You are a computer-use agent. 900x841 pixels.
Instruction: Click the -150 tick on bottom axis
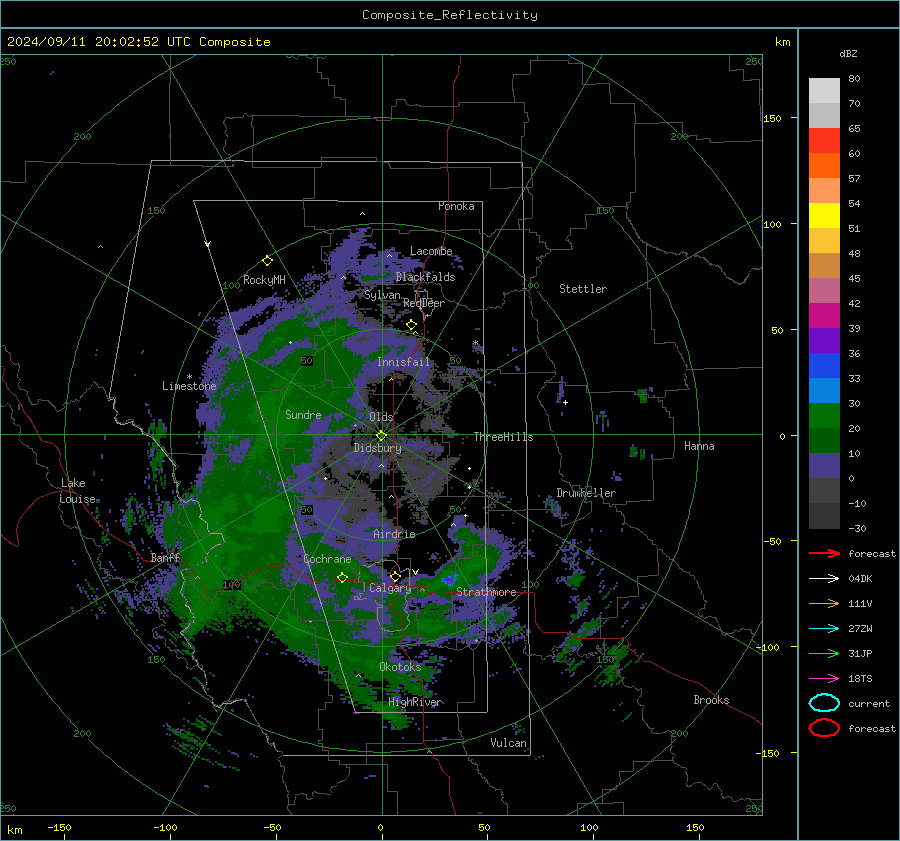point(59,827)
